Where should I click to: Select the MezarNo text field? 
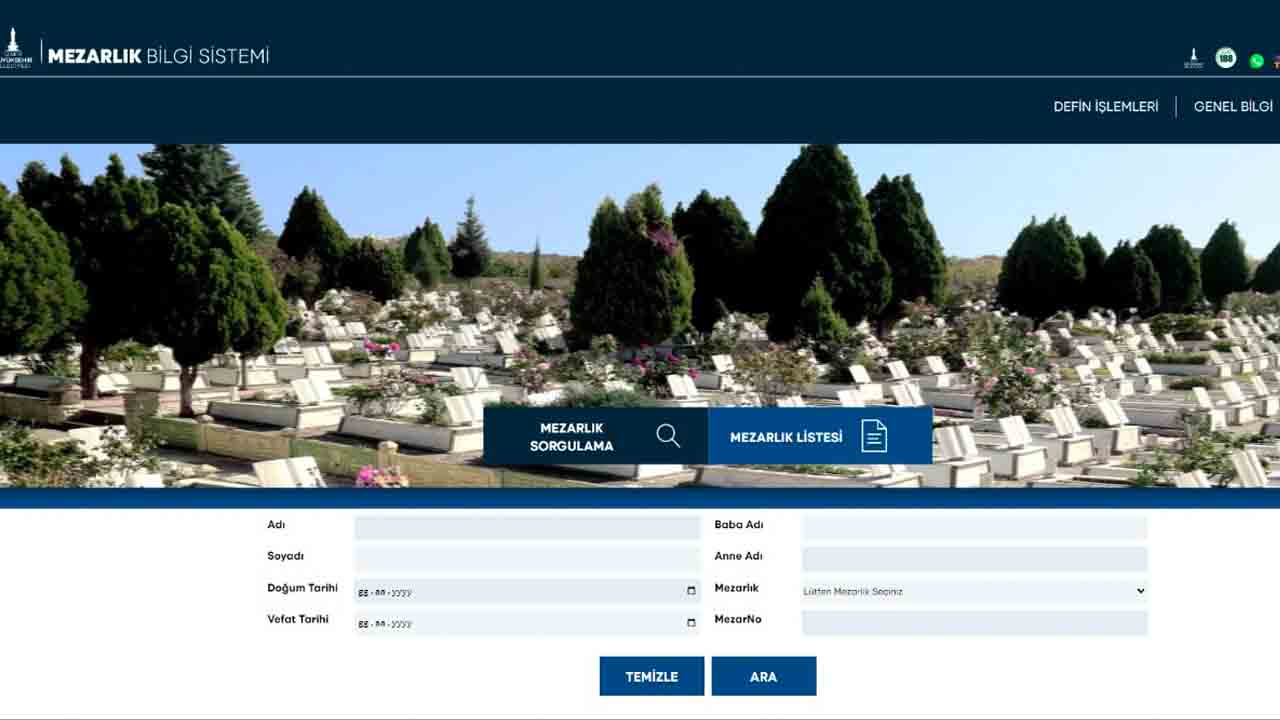point(974,623)
